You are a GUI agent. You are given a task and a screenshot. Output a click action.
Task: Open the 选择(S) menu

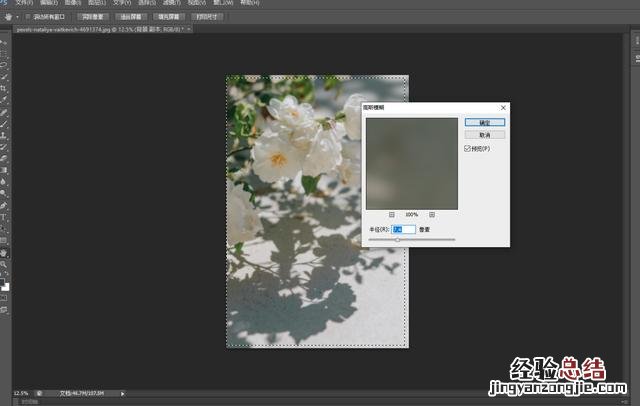[147, 2]
